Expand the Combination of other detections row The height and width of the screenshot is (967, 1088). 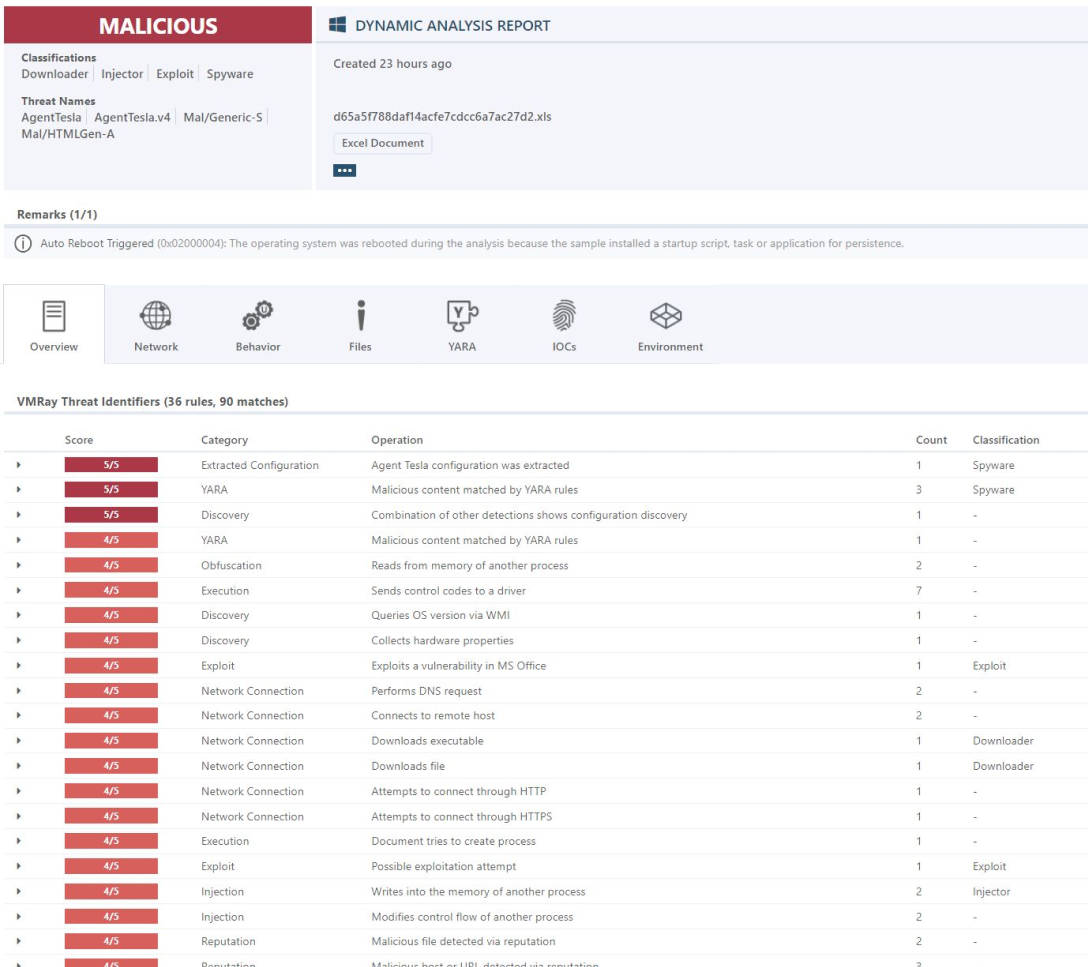pos(19,515)
